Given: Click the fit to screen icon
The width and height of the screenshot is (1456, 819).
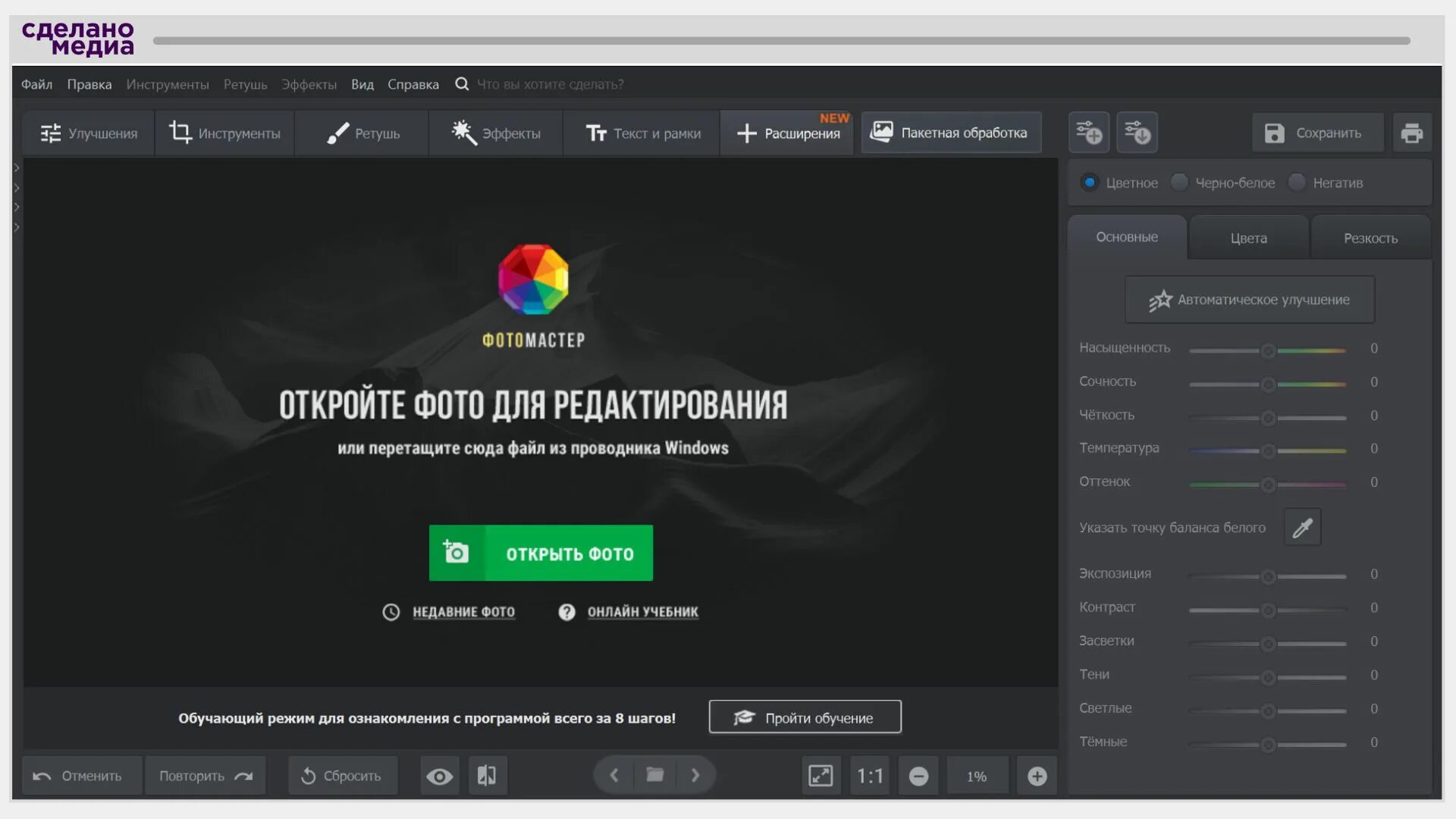Looking at the screenshot, I should click(x=821, y=776).
